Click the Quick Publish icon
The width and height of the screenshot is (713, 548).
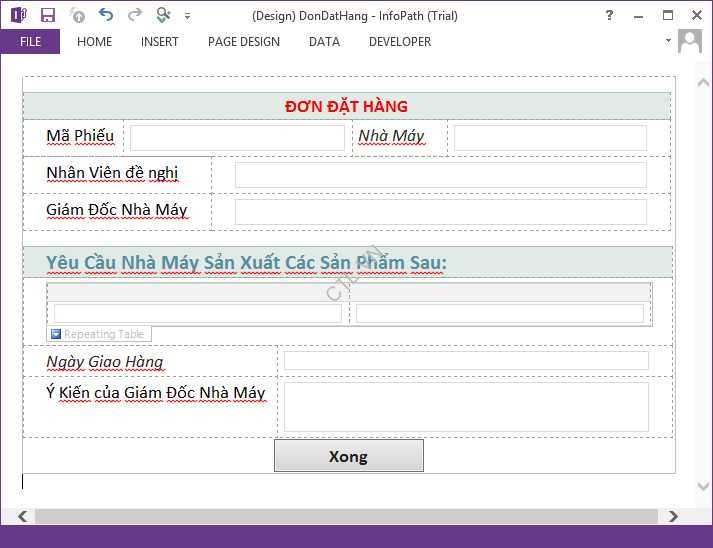pos(77,15)
